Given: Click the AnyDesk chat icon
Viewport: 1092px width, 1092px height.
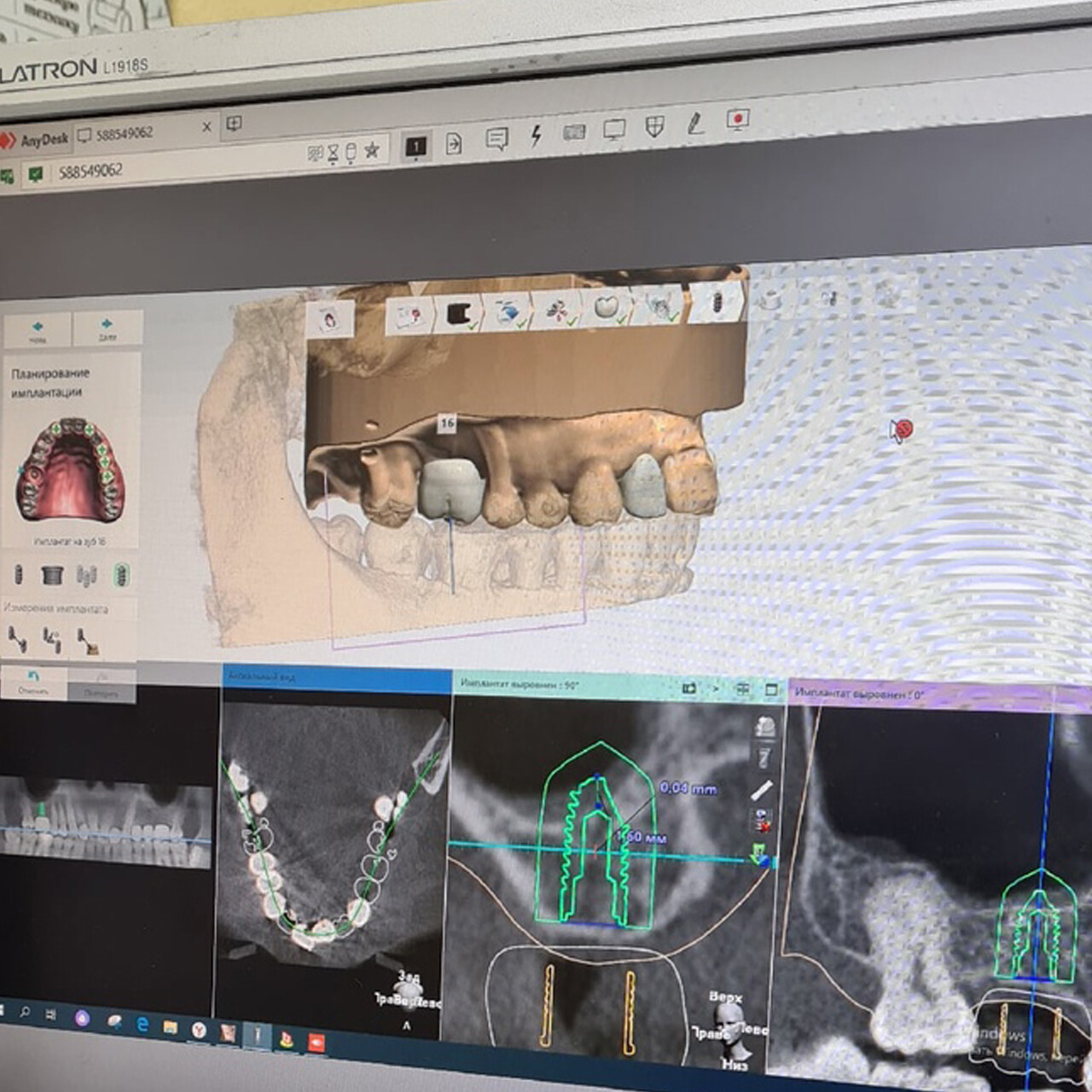Looking at the screenshot, I should click(x=497, y=139).
